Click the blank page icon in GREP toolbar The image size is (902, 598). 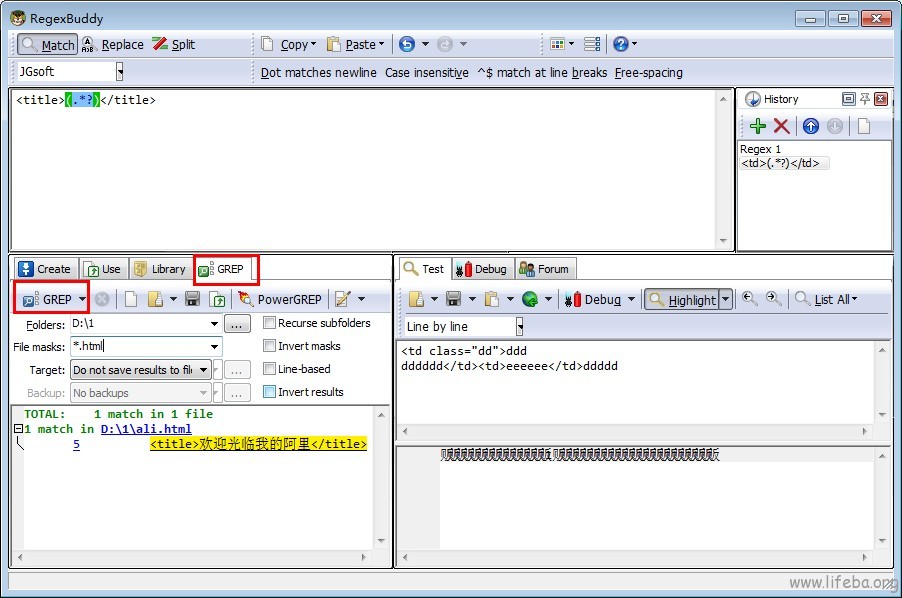[131, 299]
